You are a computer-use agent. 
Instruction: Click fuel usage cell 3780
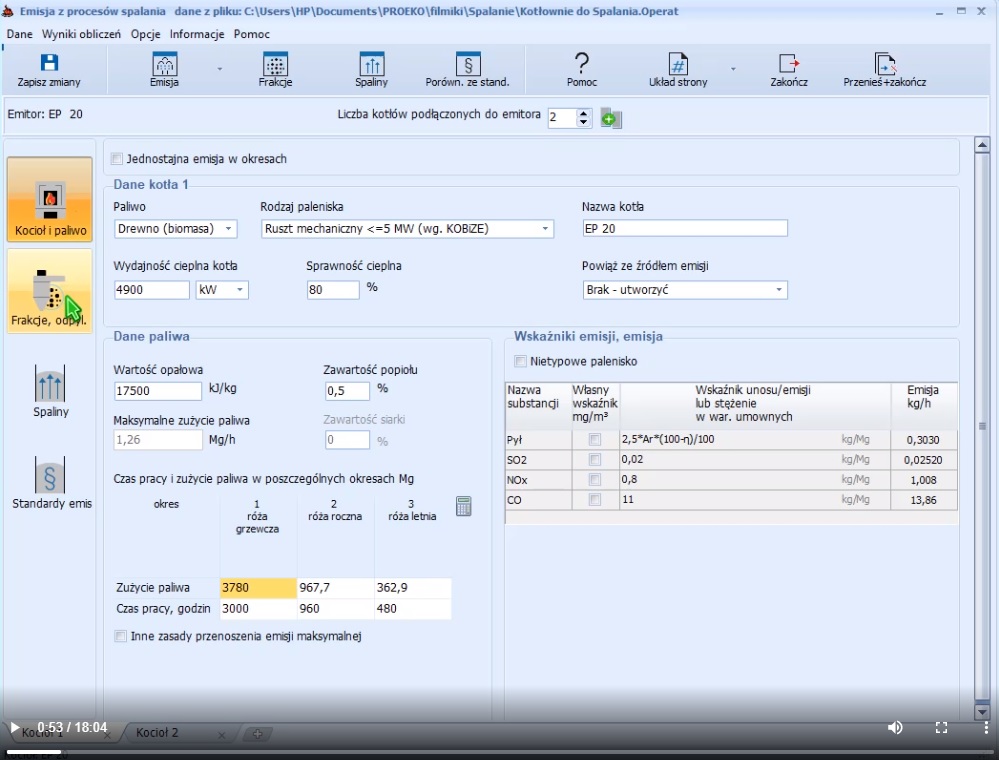click(x=258, y=587)
